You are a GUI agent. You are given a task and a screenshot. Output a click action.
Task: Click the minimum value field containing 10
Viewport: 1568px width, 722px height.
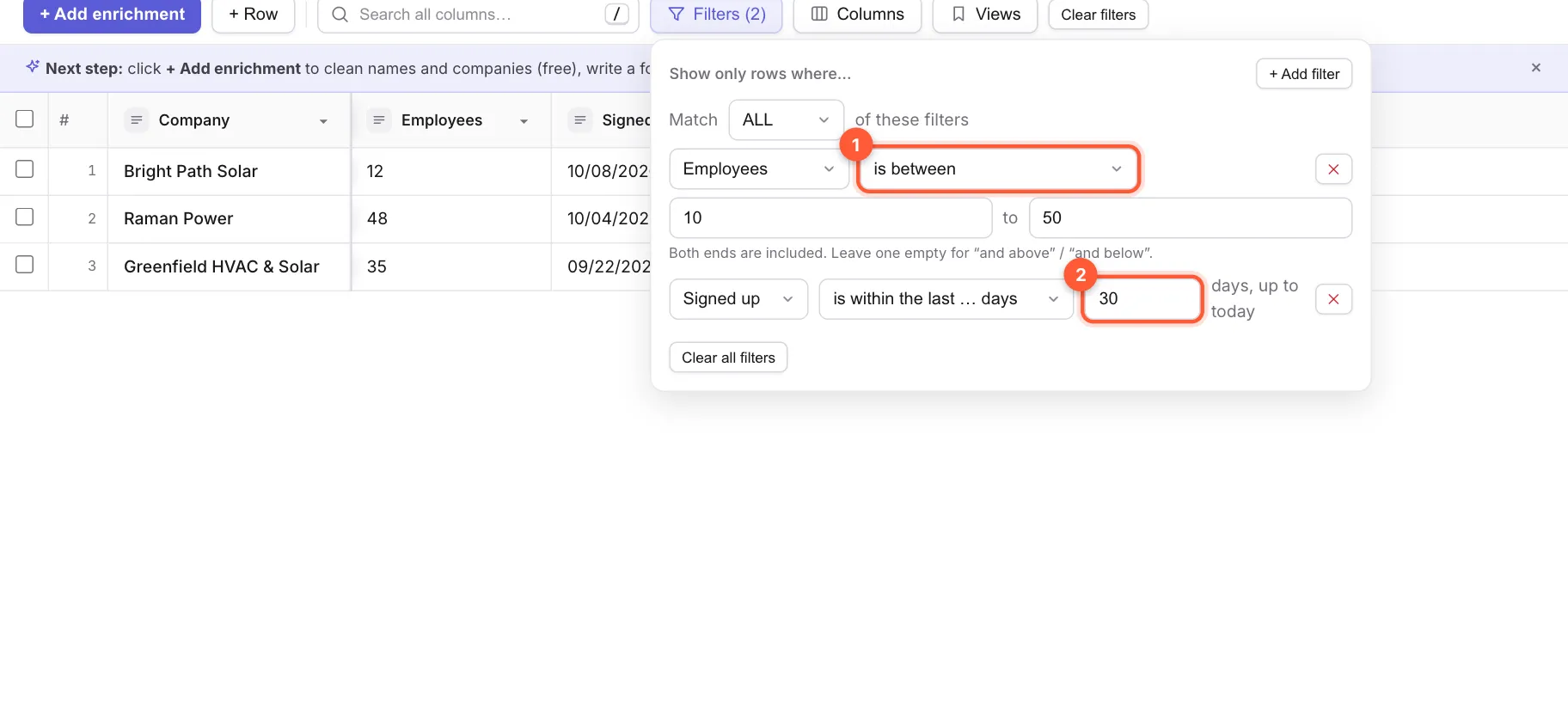(830, 218)
